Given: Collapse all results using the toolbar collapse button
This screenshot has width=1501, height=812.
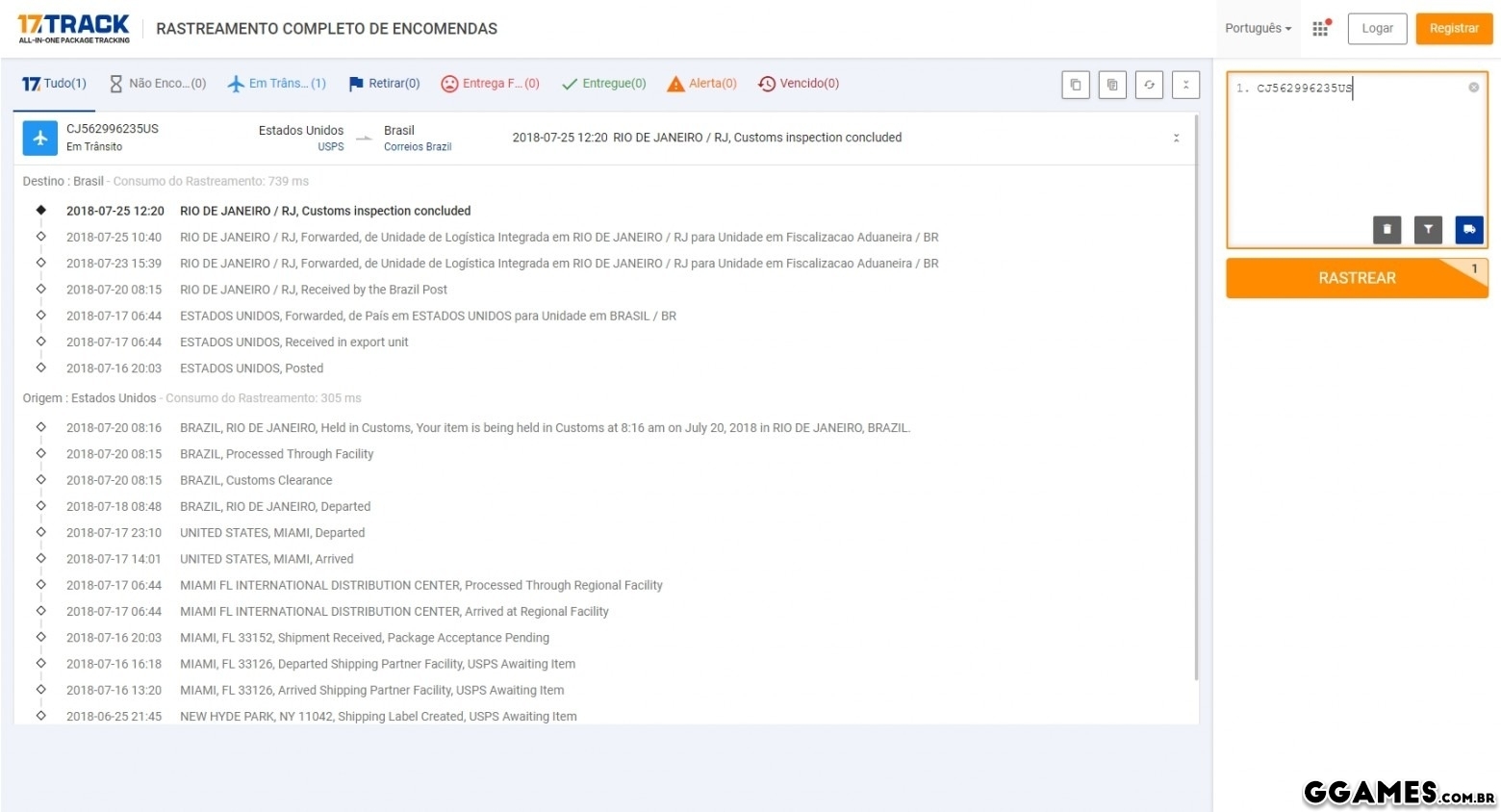Looking at the screenshot, I should tap(1185, 85).
